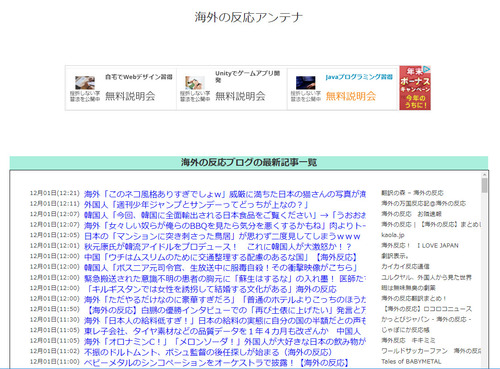The height and width of the screenshot is (369, 500).
Task: Click the Javaプログラミング習得 ad link
Action: [359, 77]
